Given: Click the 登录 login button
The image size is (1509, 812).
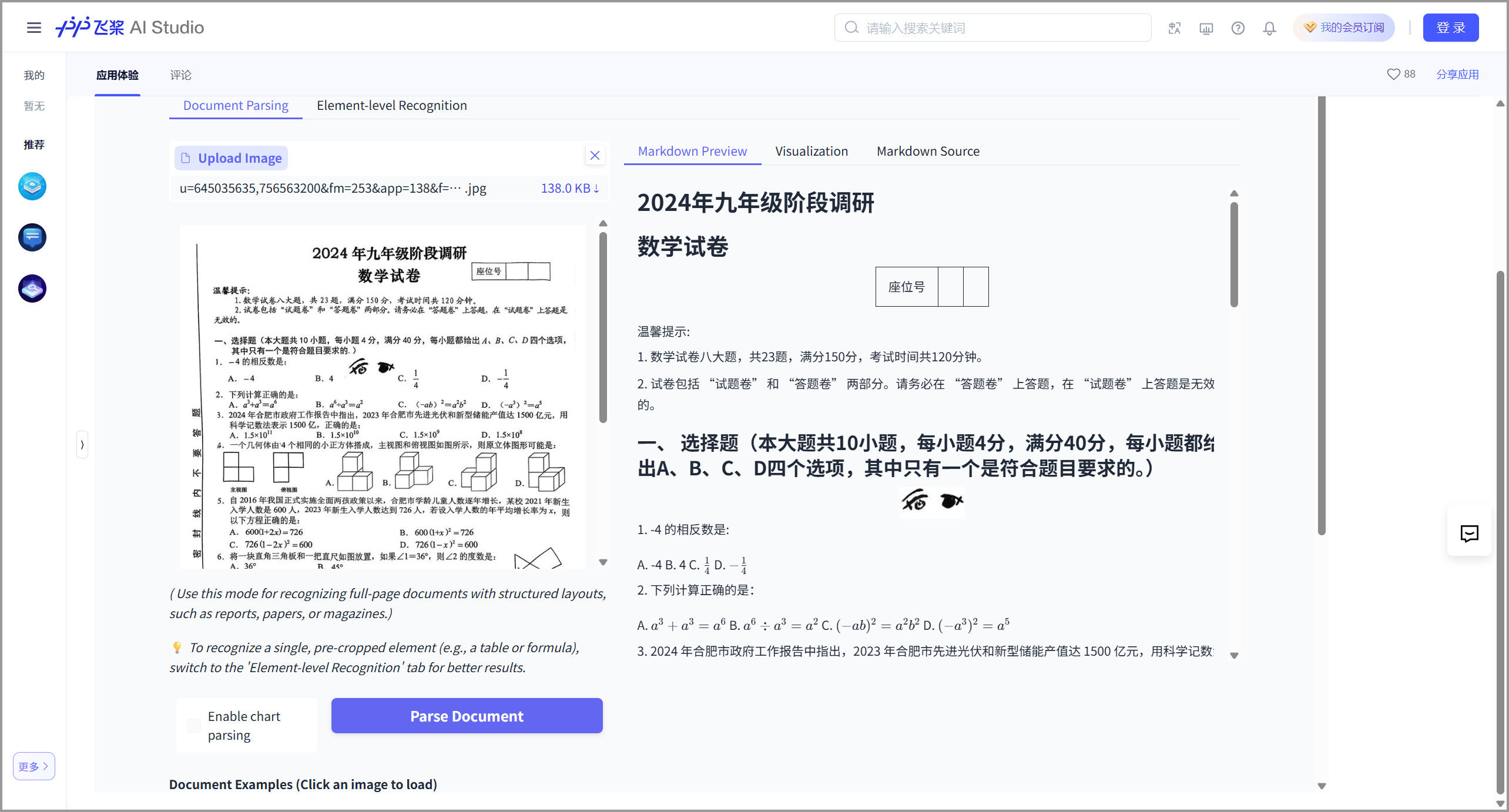Looking at the screenshot, I should (x=1450, y=28).
